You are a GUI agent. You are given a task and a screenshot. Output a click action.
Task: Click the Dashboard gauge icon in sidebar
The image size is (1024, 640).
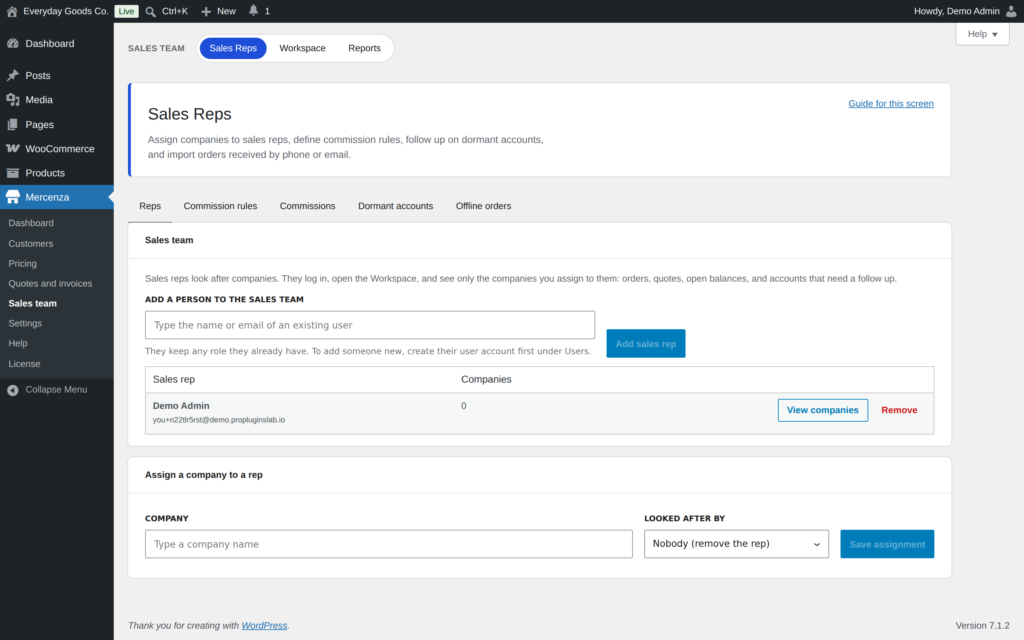click(x=12, y=43)
